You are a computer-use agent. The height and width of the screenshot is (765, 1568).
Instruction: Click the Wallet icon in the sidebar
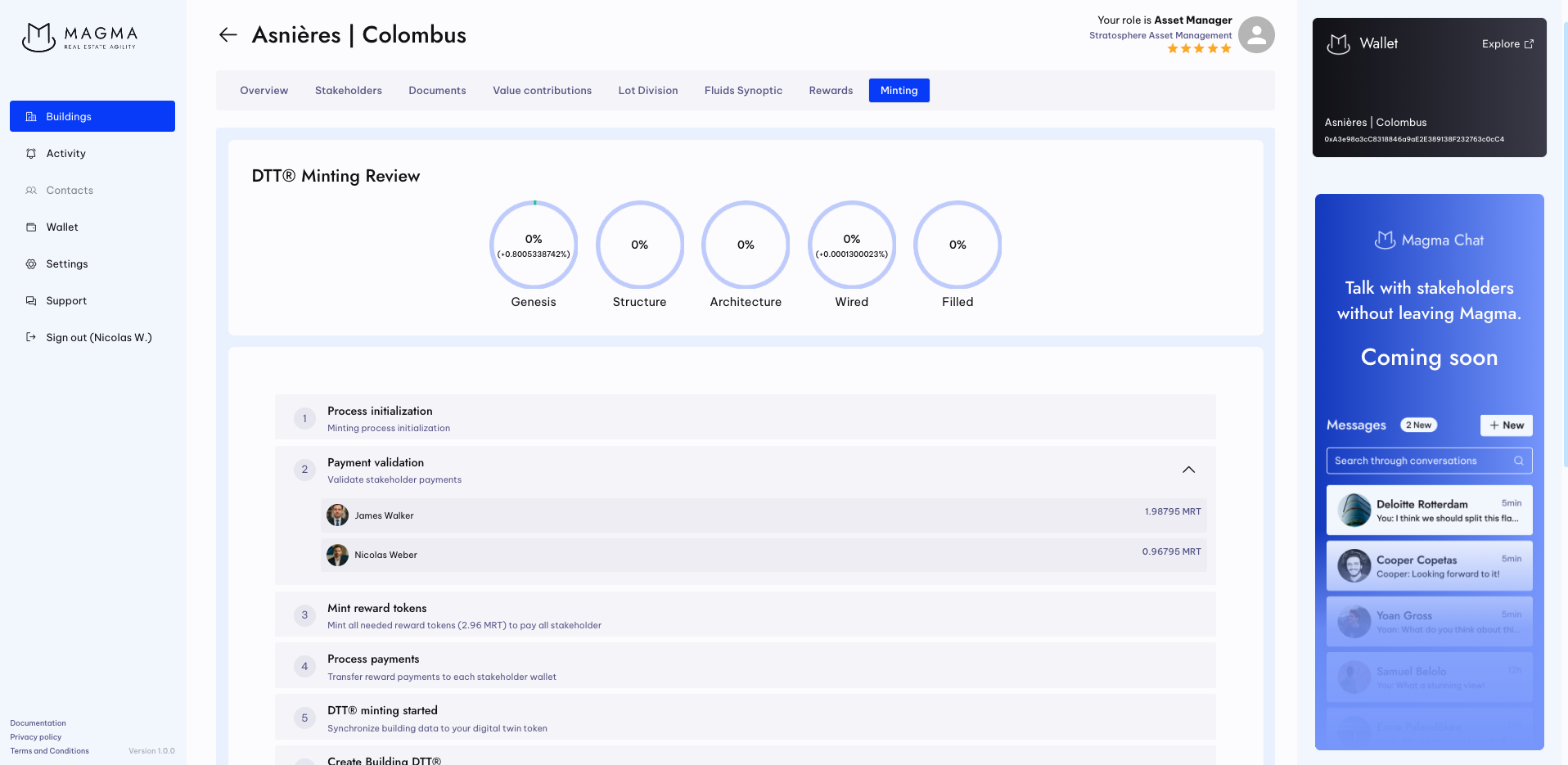pyautogui.click(x=31, y=227)
